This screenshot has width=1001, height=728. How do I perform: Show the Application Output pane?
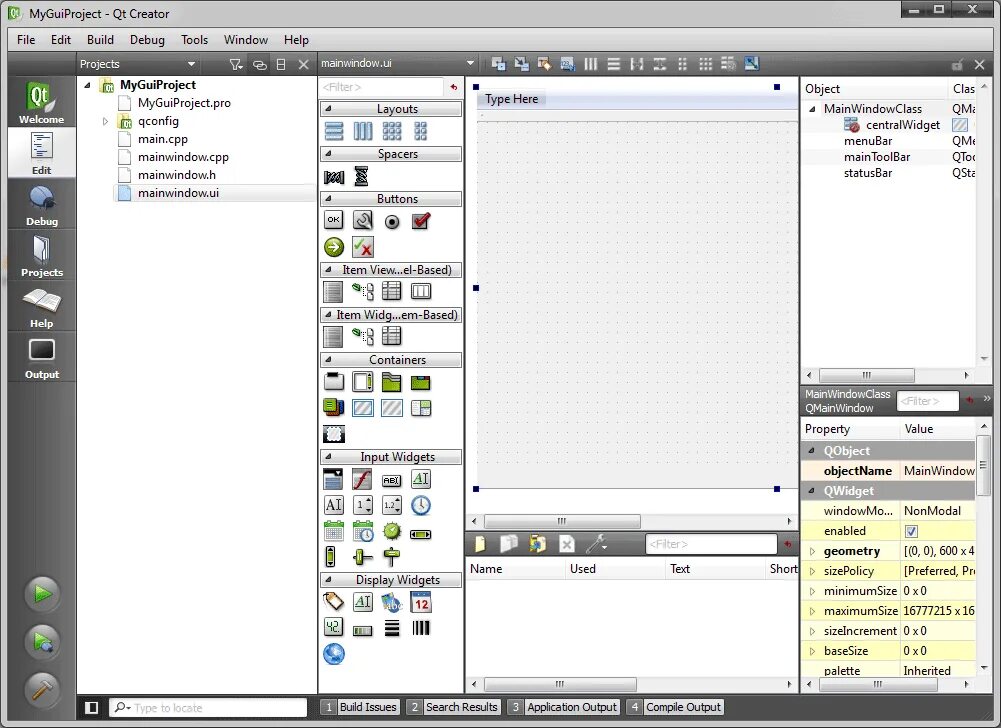[564, 707]
